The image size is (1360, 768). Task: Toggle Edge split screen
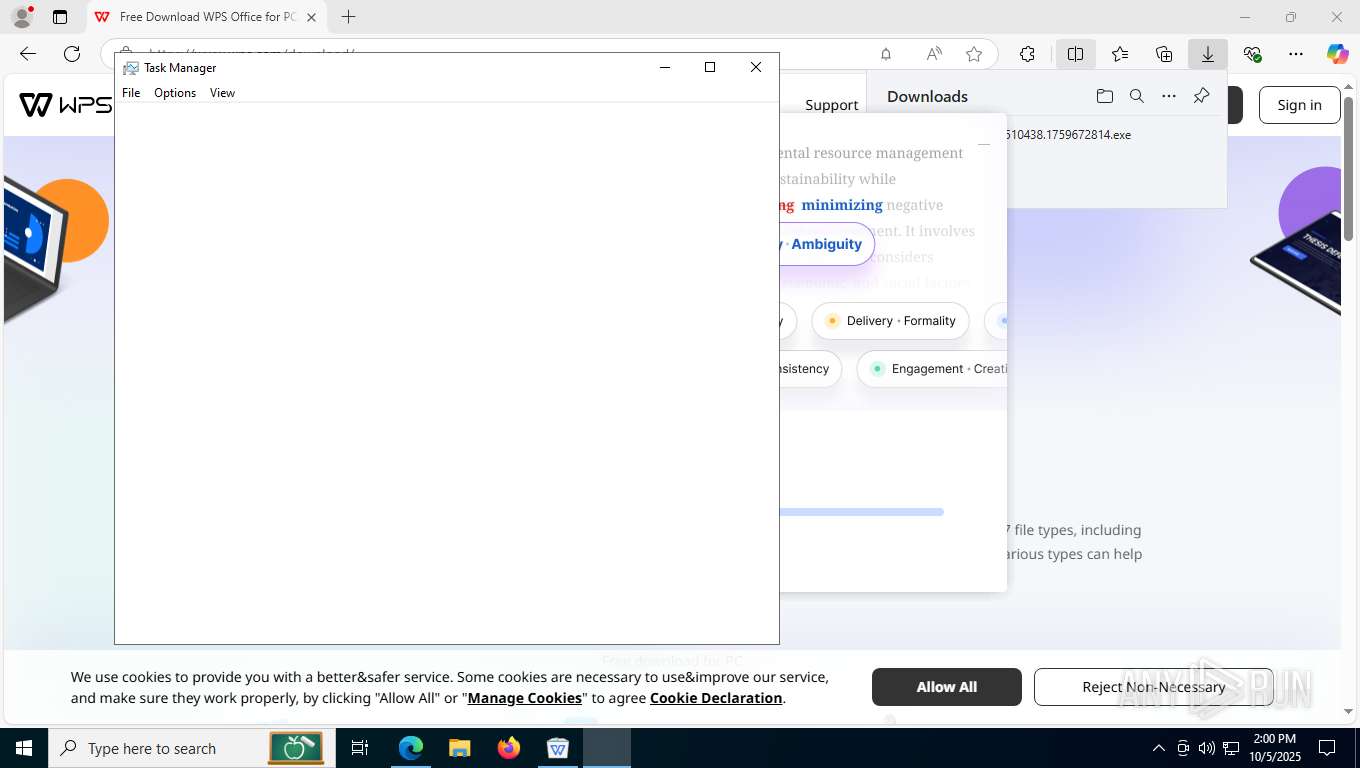coord(1075,54)
